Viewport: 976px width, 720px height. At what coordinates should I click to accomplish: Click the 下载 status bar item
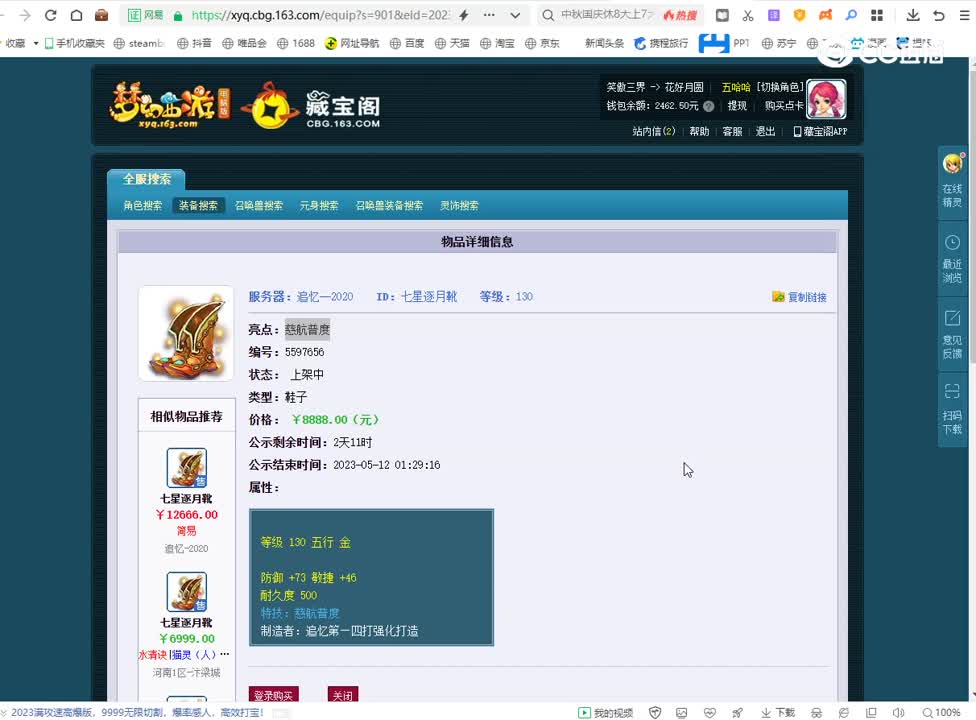coord(777,713)
